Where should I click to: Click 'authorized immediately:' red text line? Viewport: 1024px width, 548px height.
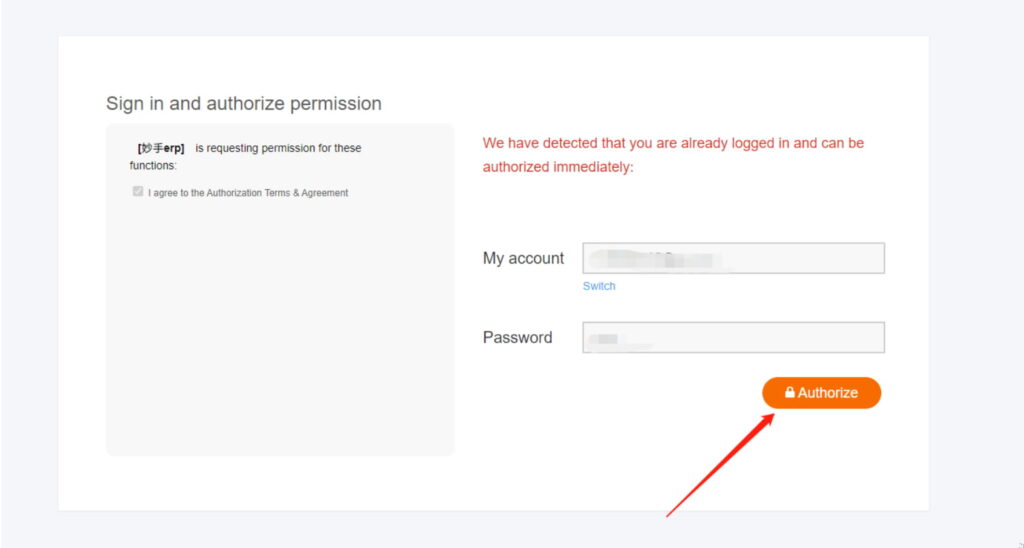click(558, 167)
